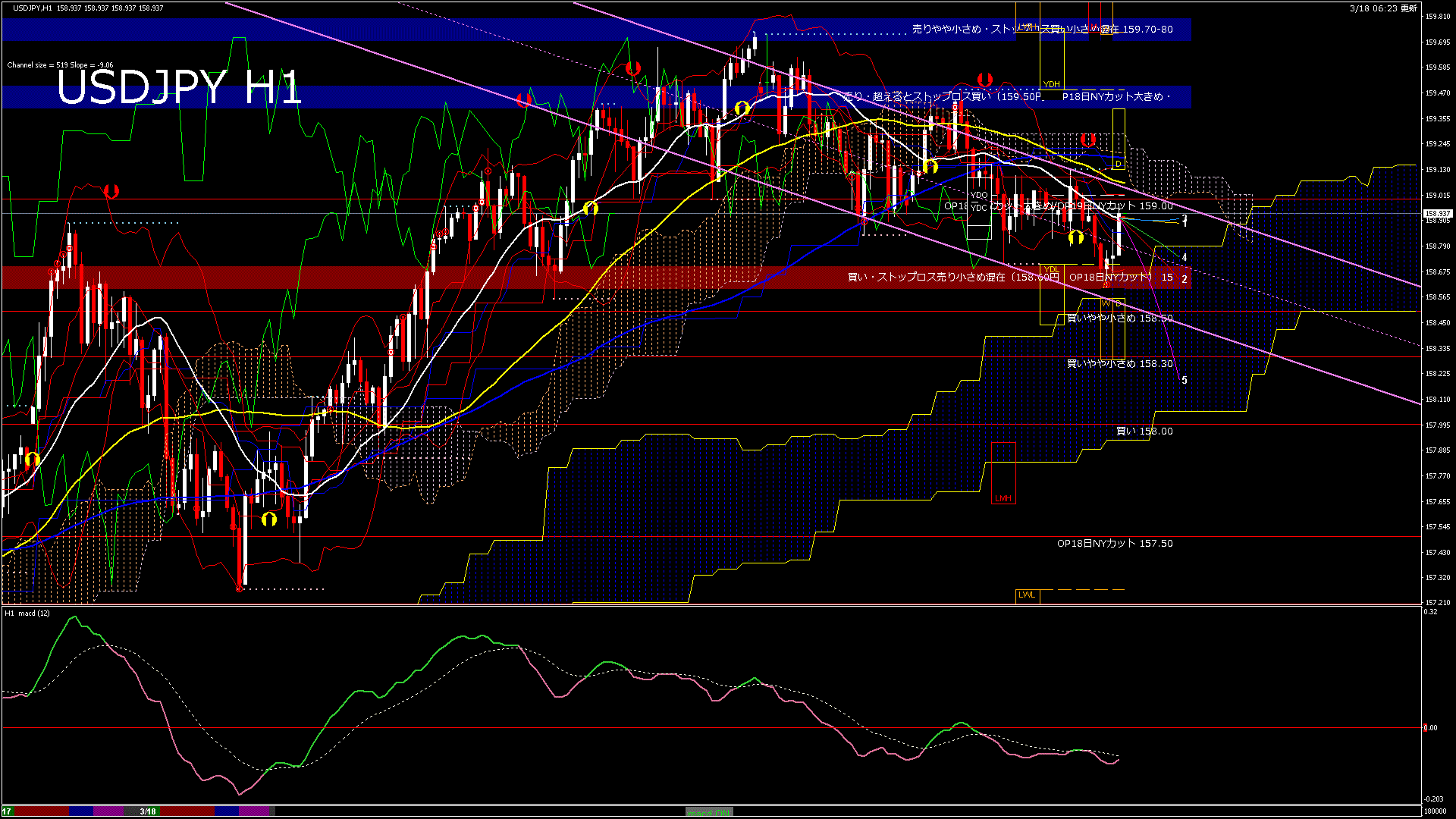Click the yellow up-arrow beside the lowest candle
The width and height of the screenshot is (1456, 819).
(269, 519)
